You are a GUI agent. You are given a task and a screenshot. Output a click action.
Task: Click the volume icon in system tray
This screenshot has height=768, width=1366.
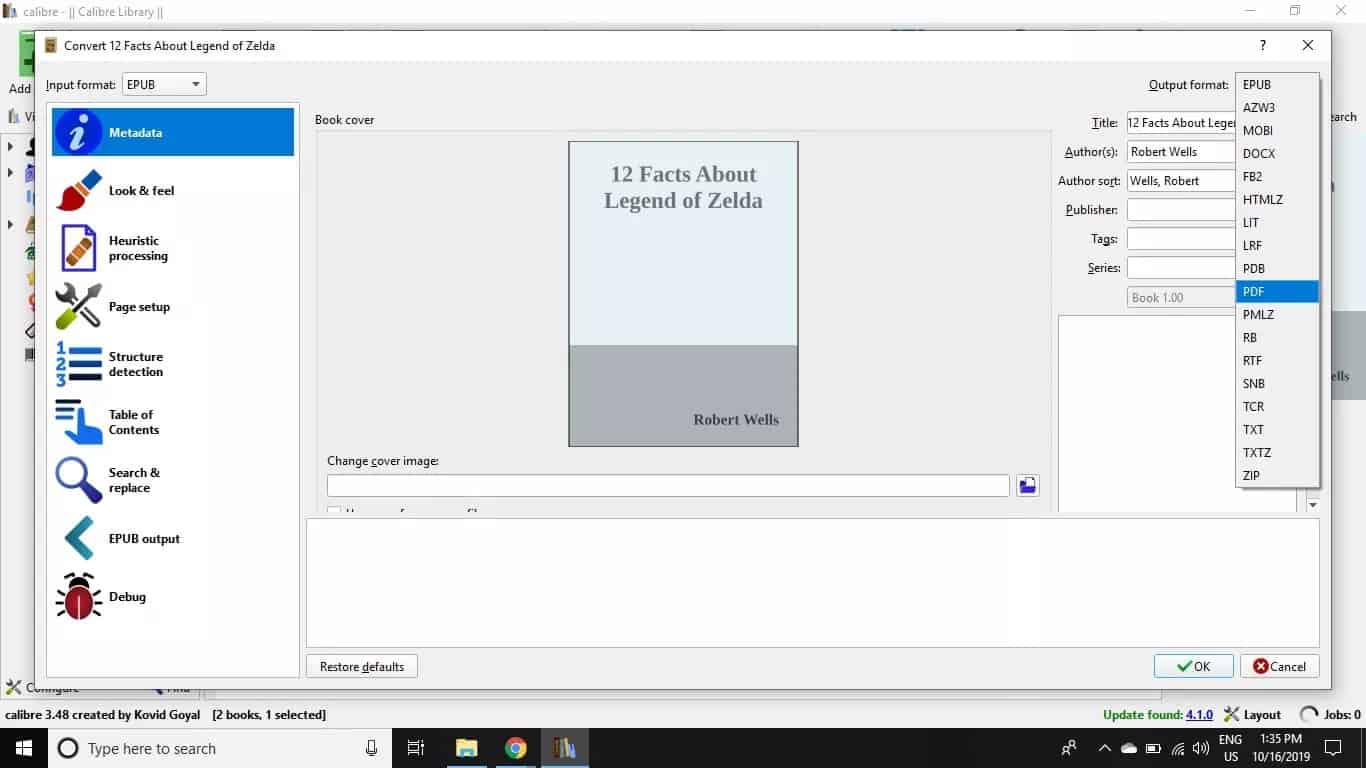1201,748
